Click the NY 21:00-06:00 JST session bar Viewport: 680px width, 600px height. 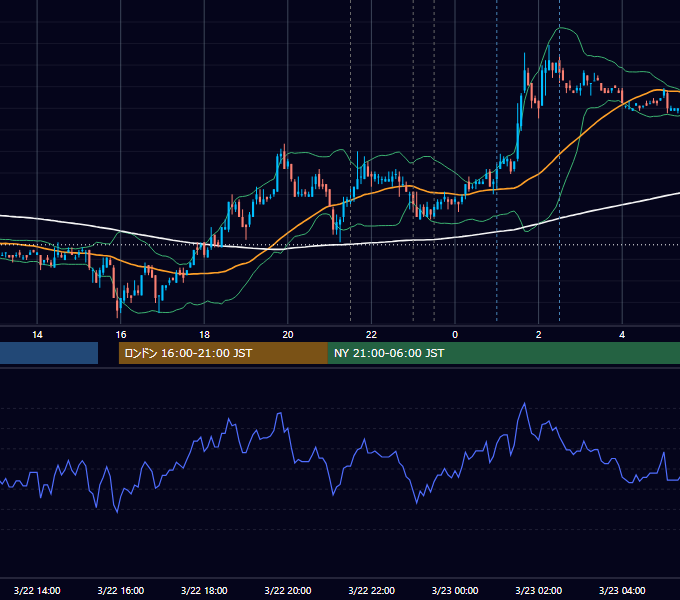(503, 353)
